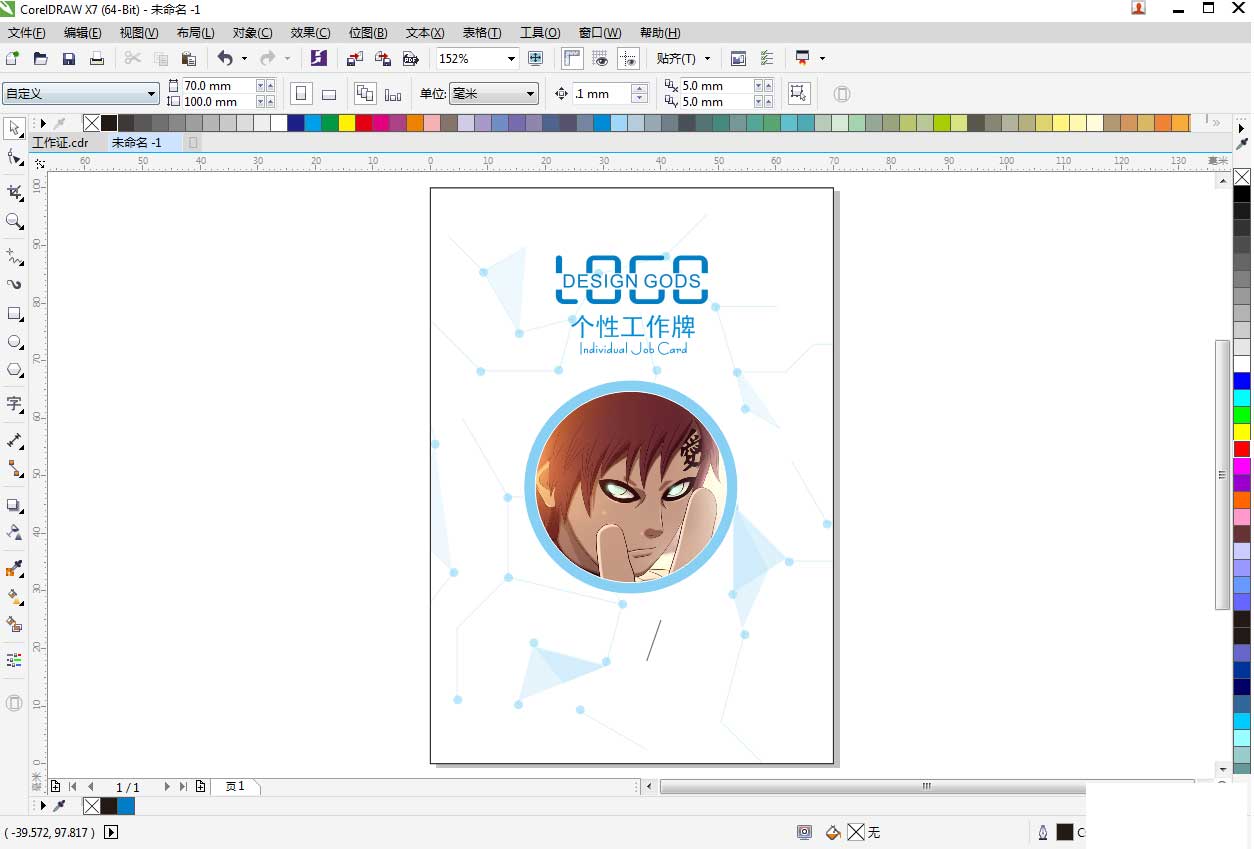Screen dimensions: 1254x849
Task: Click the Undo arrow
Action: (x=225, y=58)
